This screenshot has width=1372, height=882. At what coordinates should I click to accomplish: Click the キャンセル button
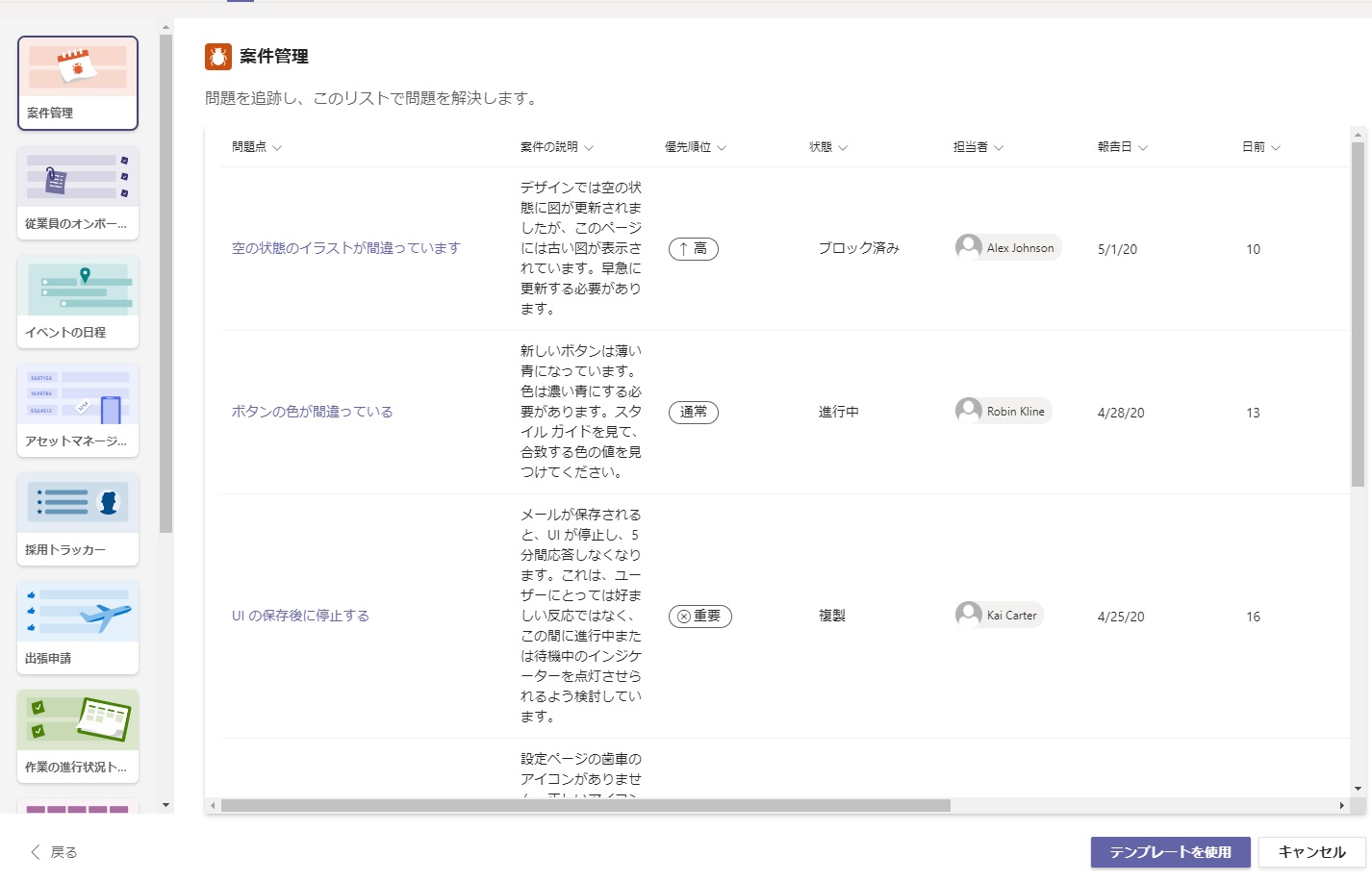coord(1312,852)
